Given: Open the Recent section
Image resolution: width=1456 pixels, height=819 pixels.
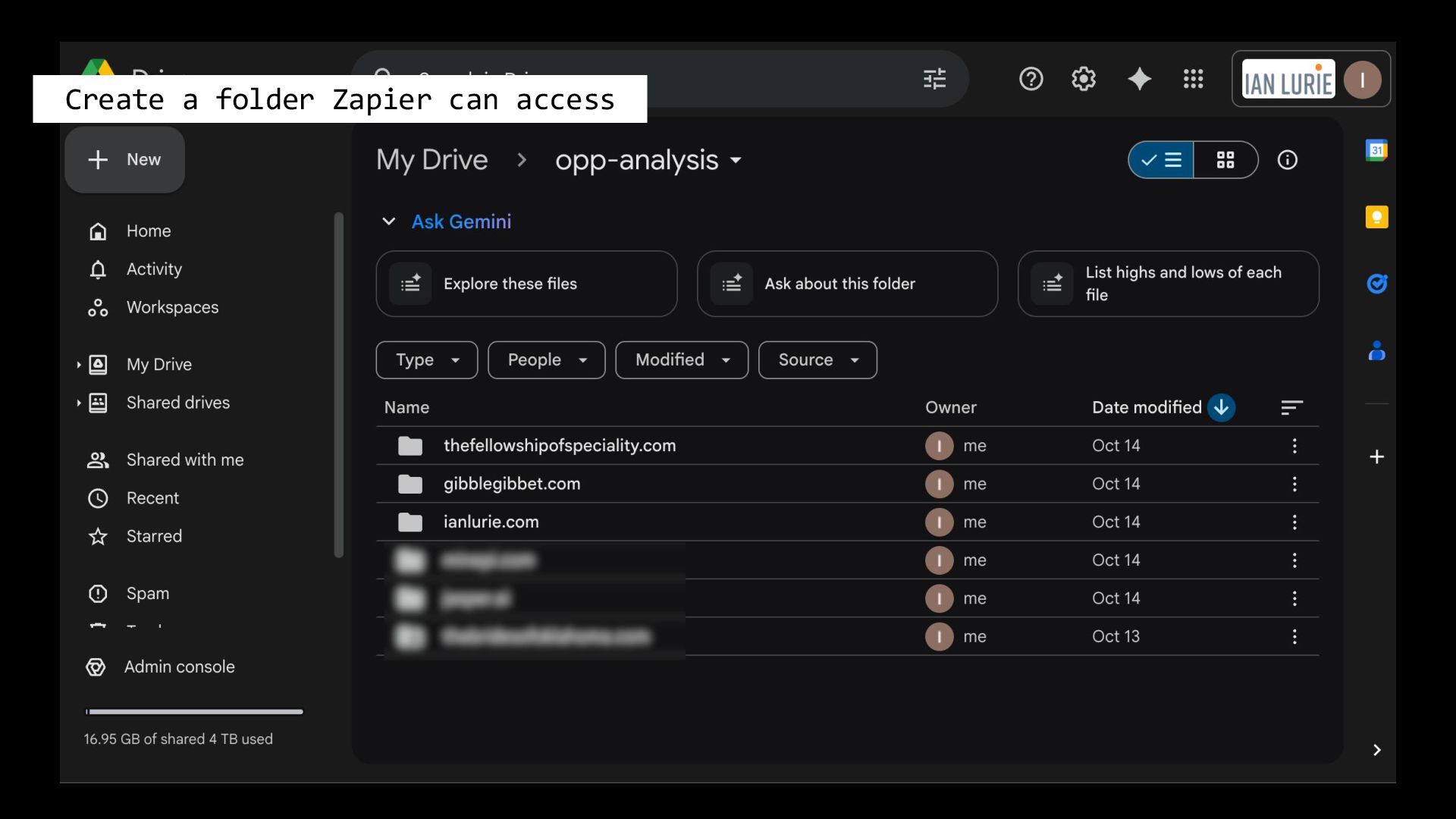Looking at the screenshot, I should point(152,498).
